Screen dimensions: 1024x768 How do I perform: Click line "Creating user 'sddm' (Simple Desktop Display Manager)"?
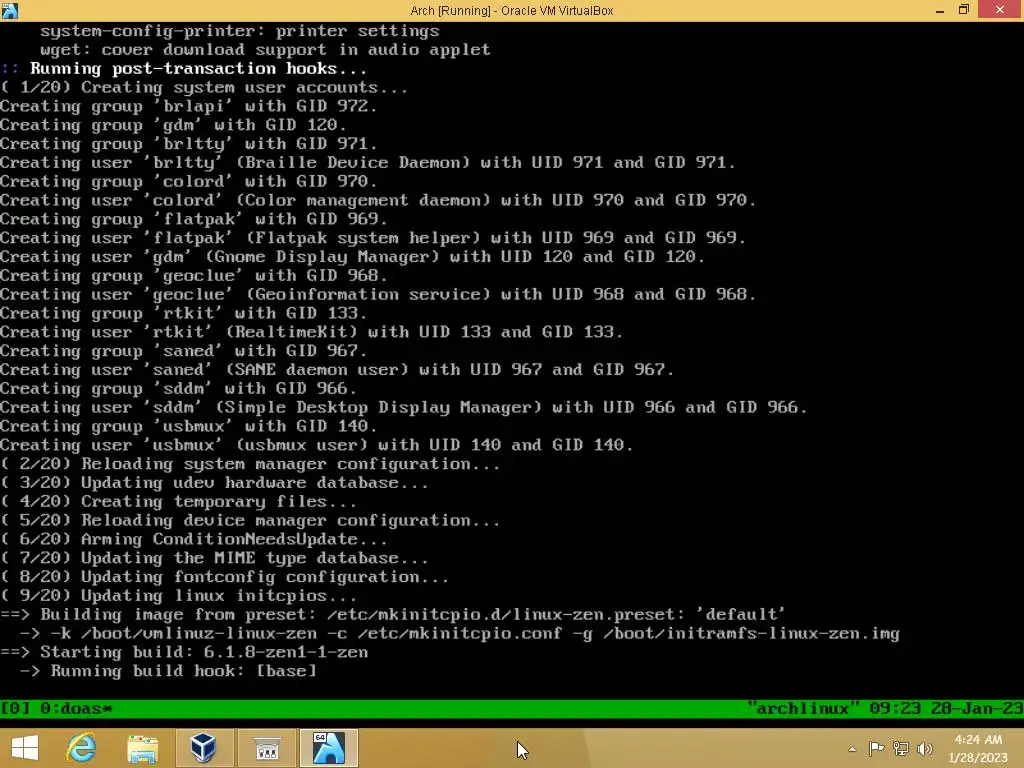404,408
